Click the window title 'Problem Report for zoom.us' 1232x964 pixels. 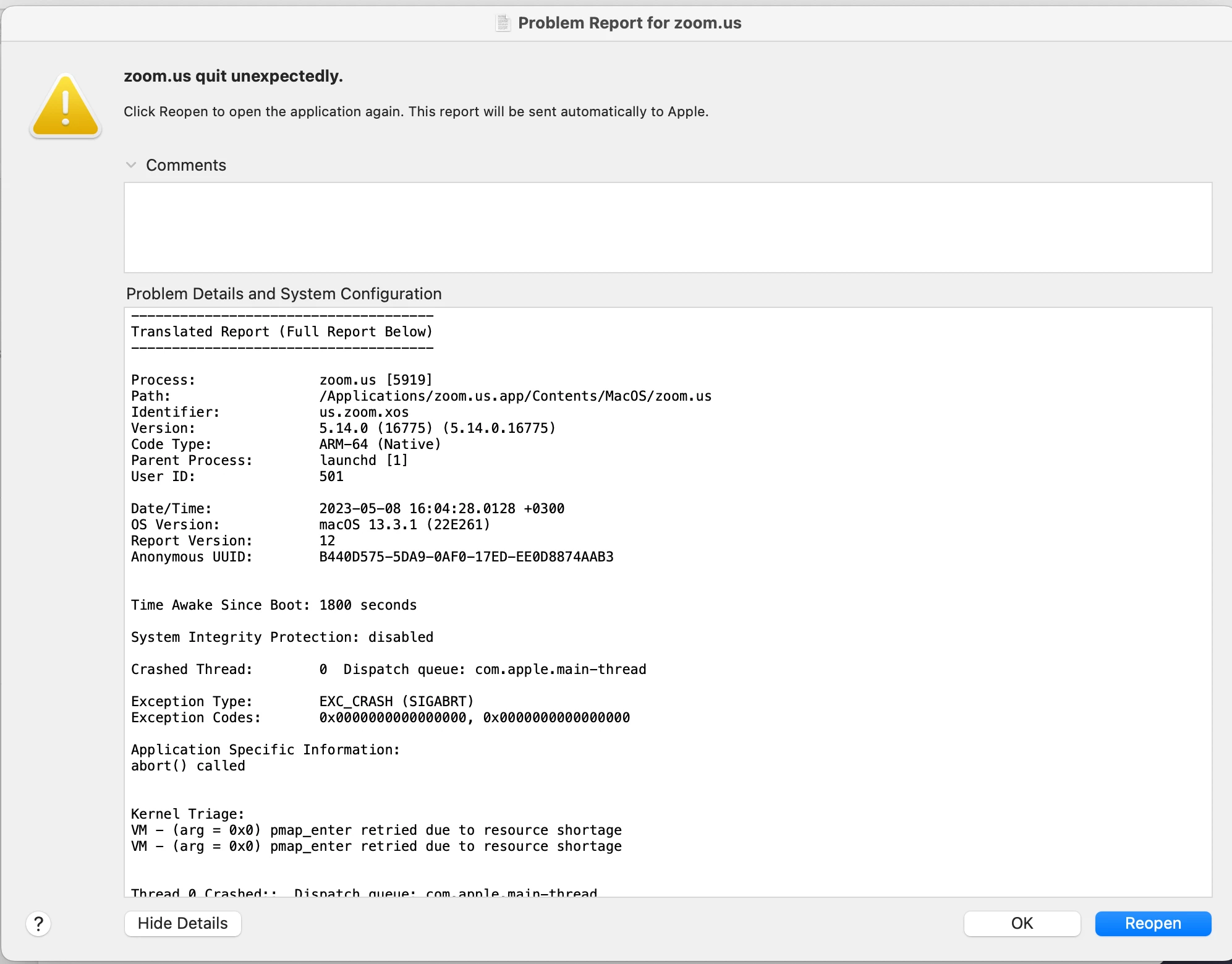629,23
